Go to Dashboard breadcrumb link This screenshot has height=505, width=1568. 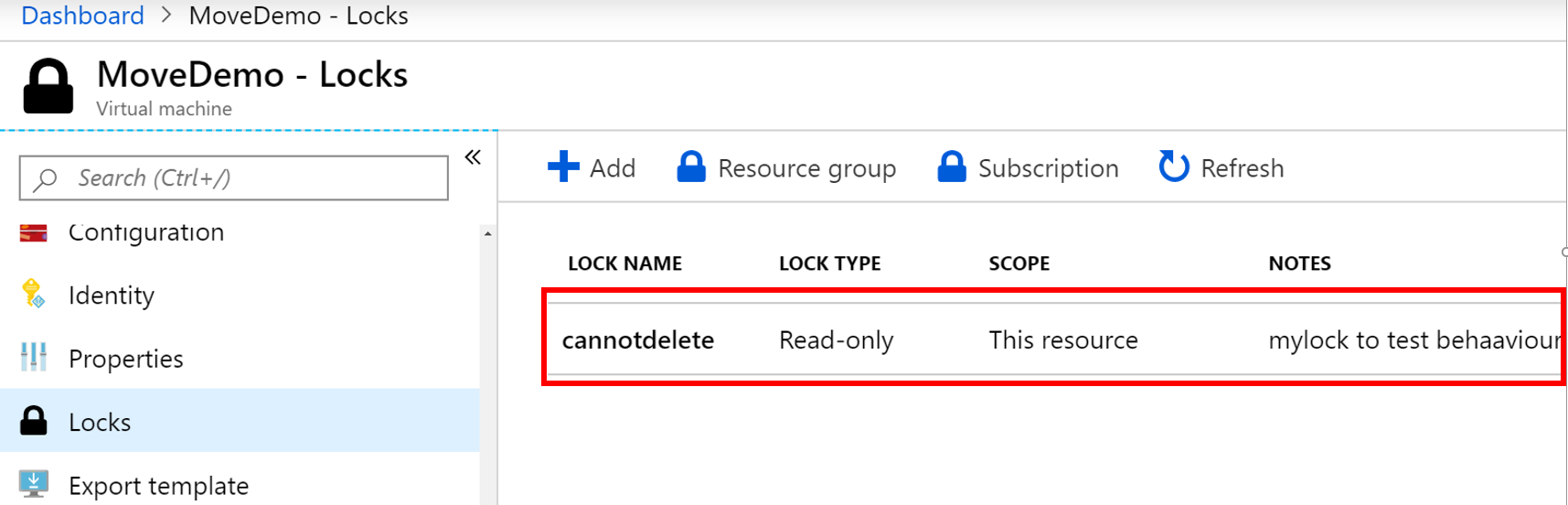coord(82,16)
